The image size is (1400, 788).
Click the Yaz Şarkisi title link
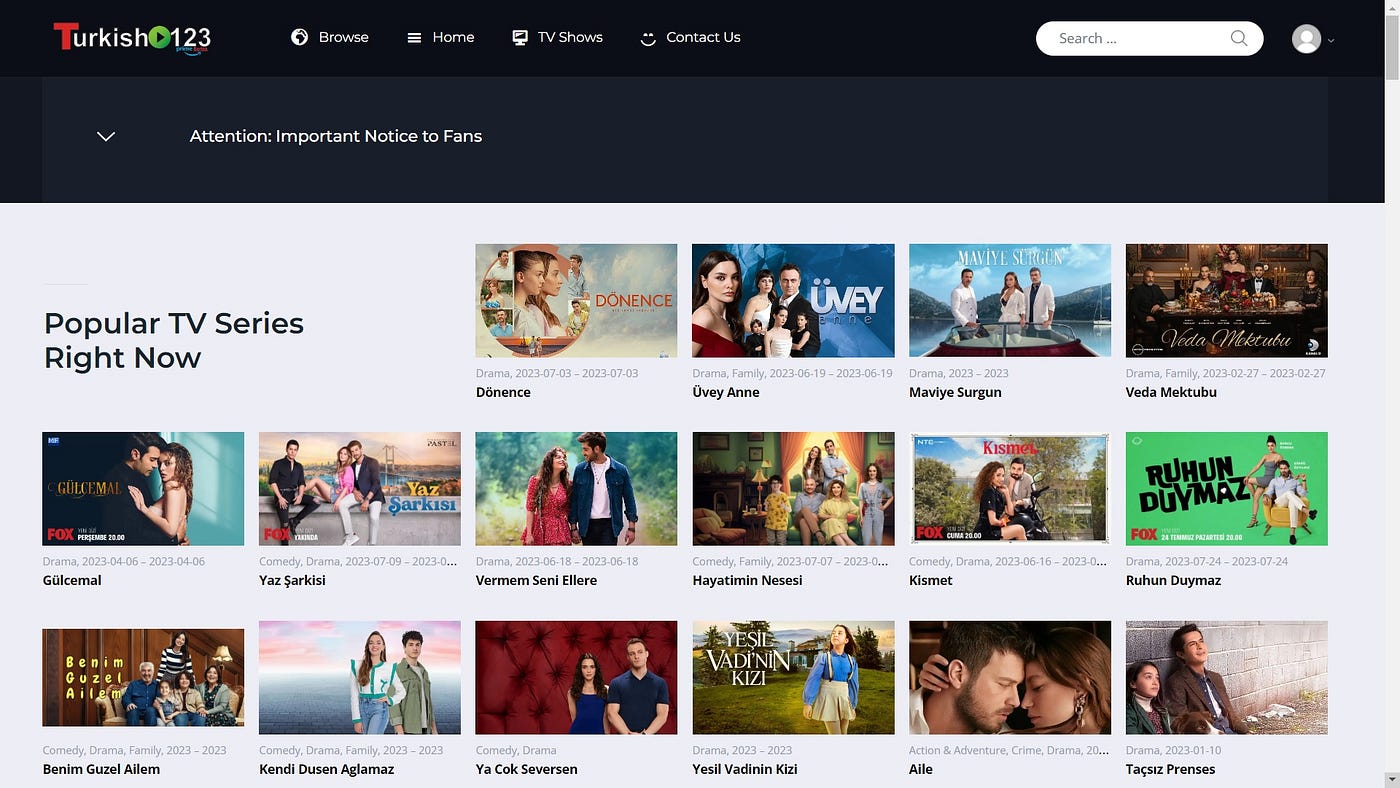292,580
